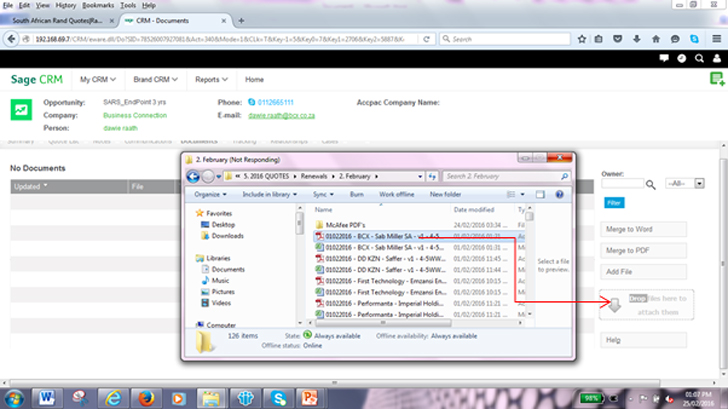The image size is (728, 409).
Task: Open the Explorer address history dropdown arrow
Action: (420, 176)
